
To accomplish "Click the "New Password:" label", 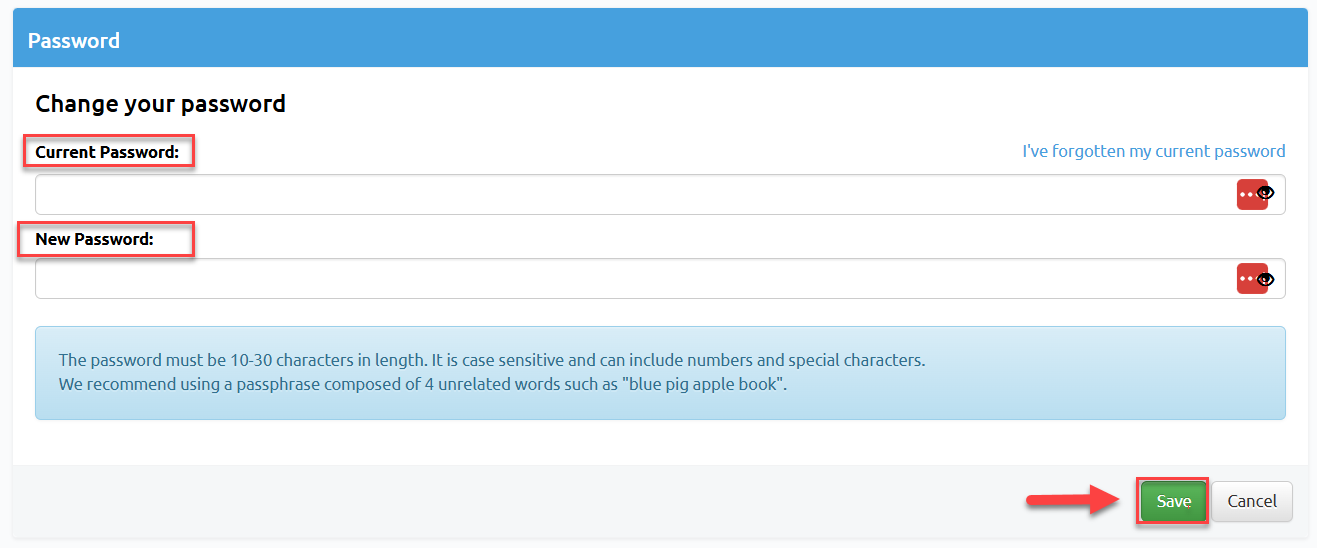I will [x=94, y=239].
